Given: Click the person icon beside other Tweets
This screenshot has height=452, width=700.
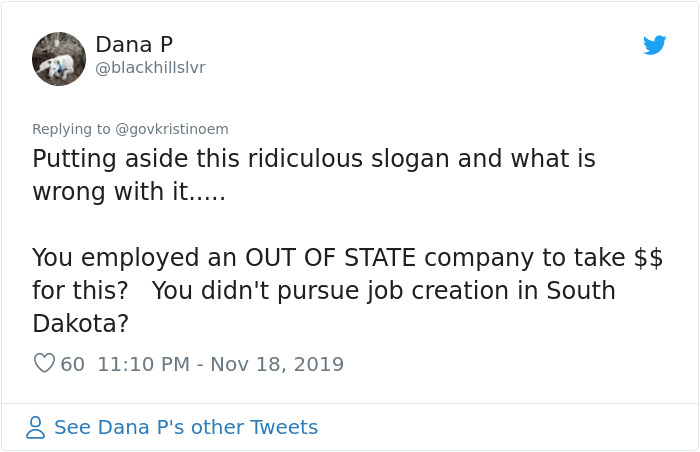Looking at the screenshot, I should pyautogui.click(x=36, y=428).
